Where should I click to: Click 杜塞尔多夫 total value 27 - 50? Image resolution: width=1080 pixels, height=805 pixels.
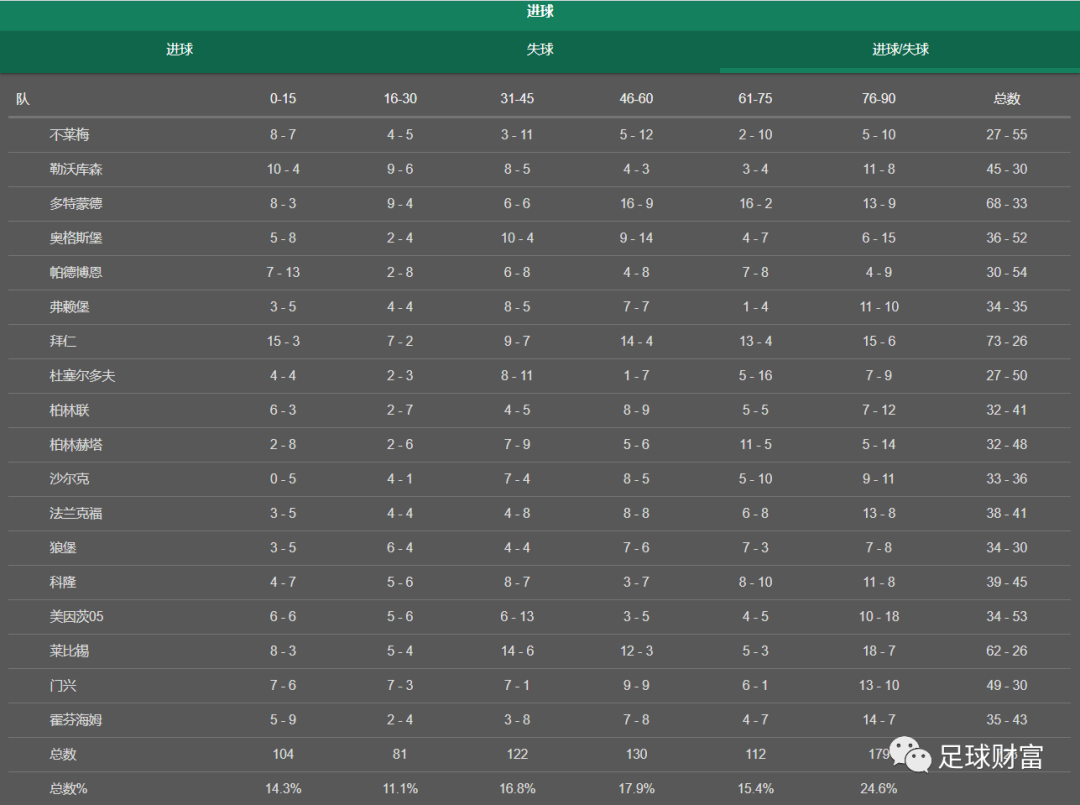point(1006,376)
